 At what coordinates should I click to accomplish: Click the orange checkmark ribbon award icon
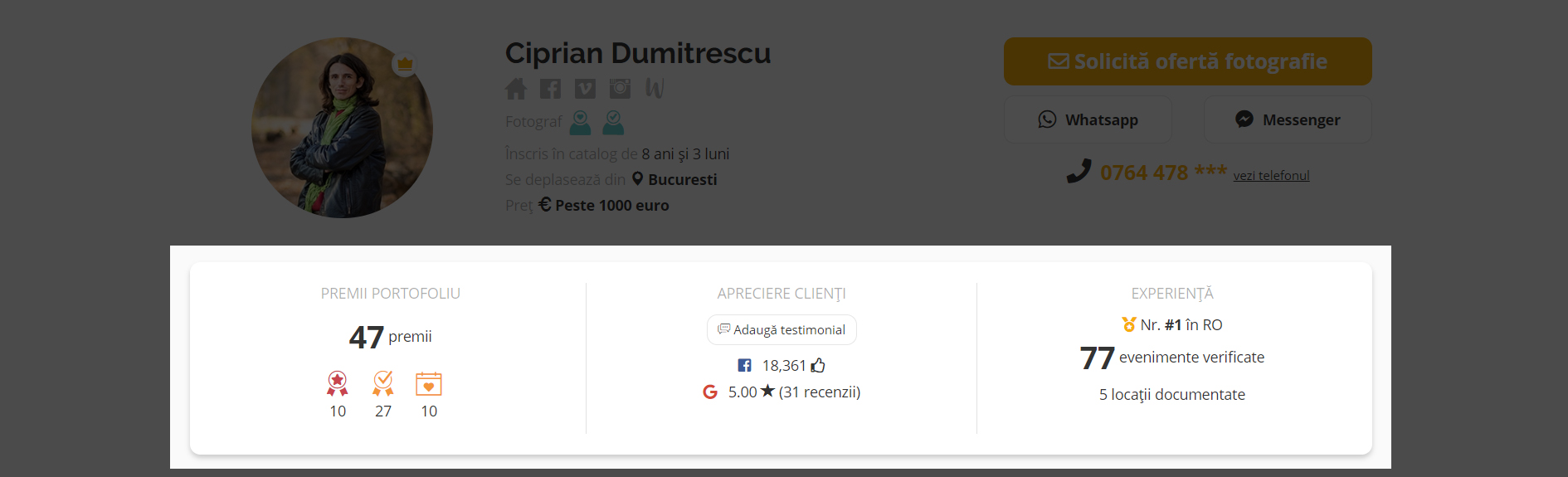[383, 383]
